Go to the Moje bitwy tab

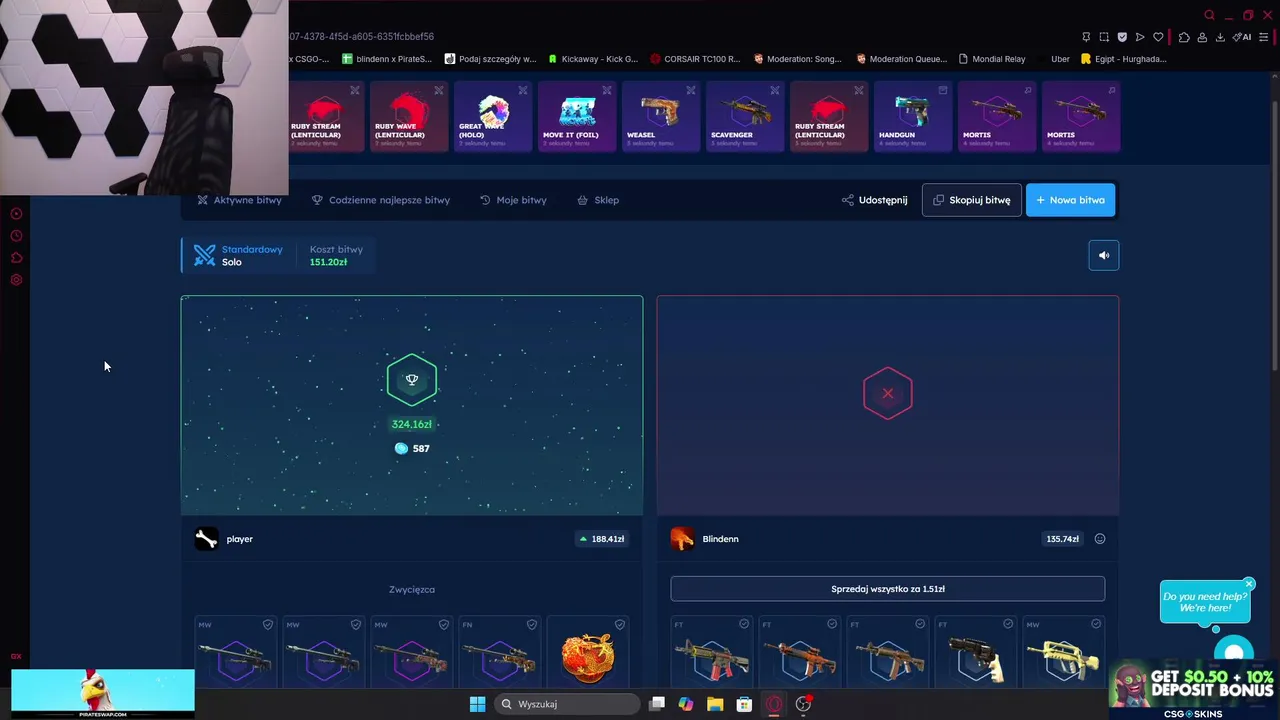point(513,200)
